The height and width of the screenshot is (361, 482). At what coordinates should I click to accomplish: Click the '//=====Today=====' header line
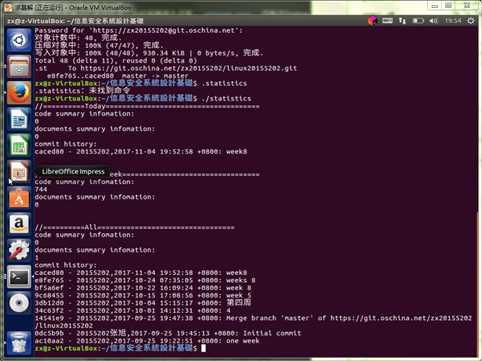coord(147,106)
